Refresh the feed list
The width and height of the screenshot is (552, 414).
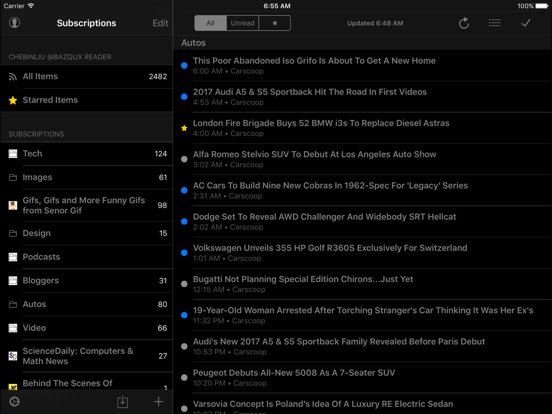464,23
